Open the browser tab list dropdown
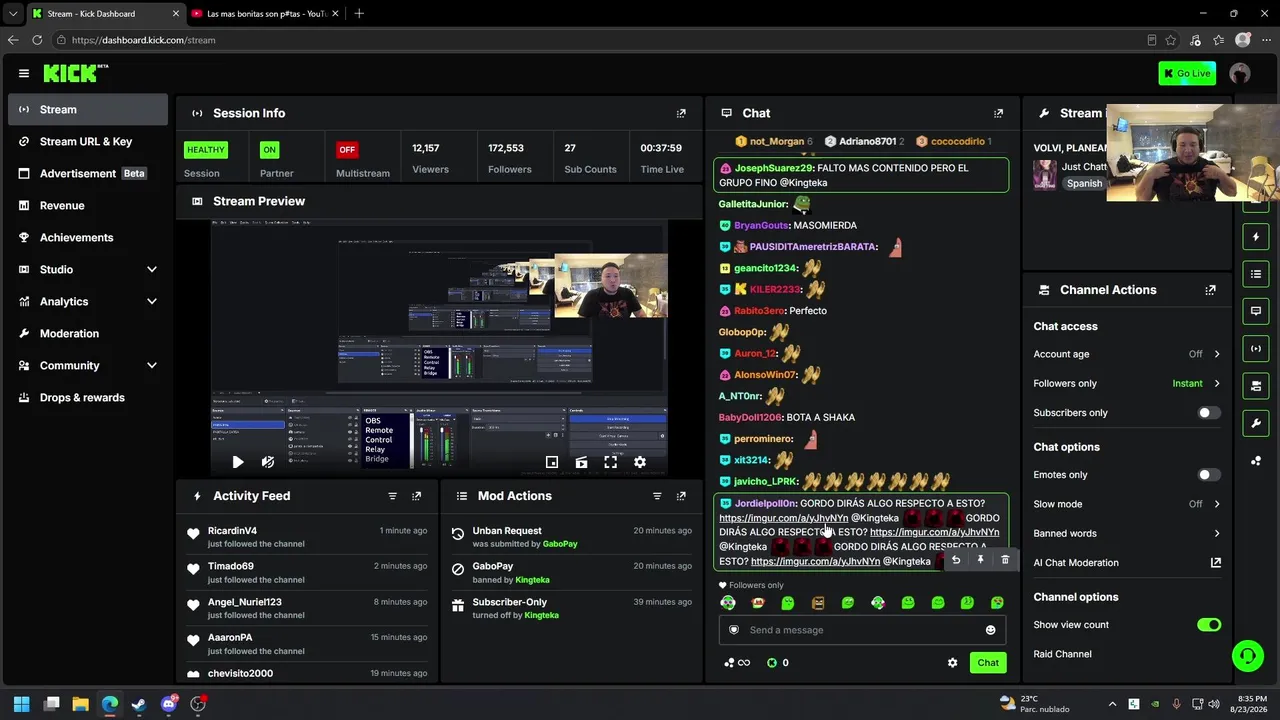Screen dimensions: 1280x720 coord(13,14)
